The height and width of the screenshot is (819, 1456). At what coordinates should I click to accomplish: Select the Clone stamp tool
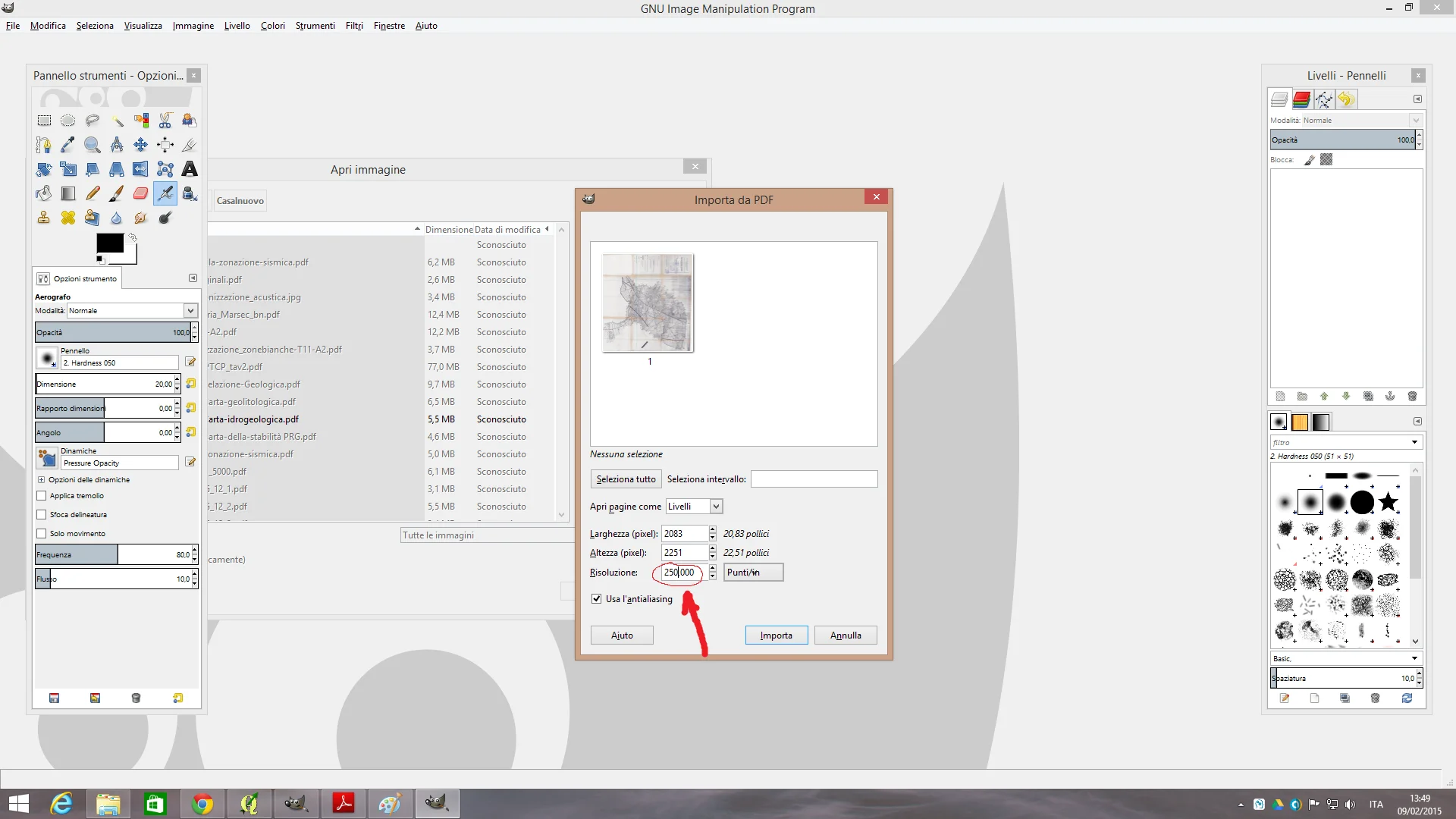click(44, 218)
